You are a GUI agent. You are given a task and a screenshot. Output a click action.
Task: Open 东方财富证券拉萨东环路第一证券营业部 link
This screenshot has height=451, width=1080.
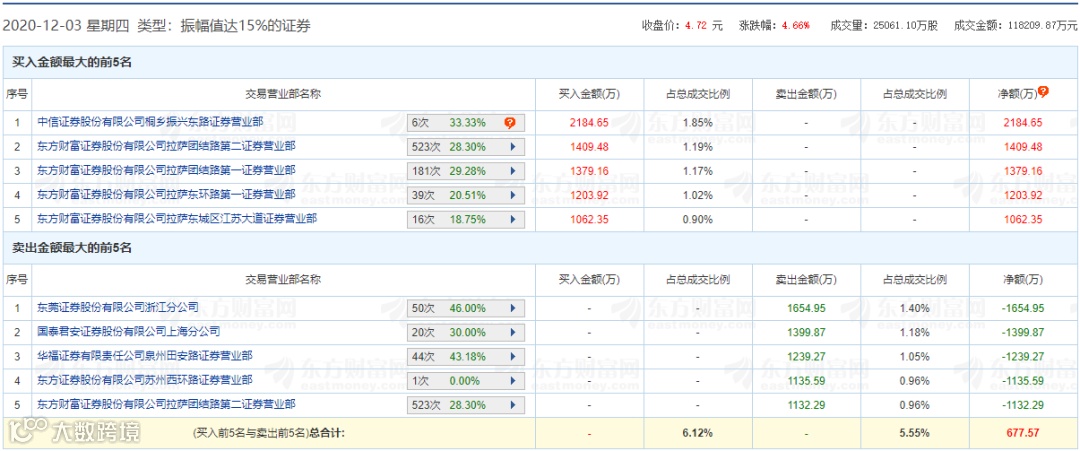tap(167, 195)
